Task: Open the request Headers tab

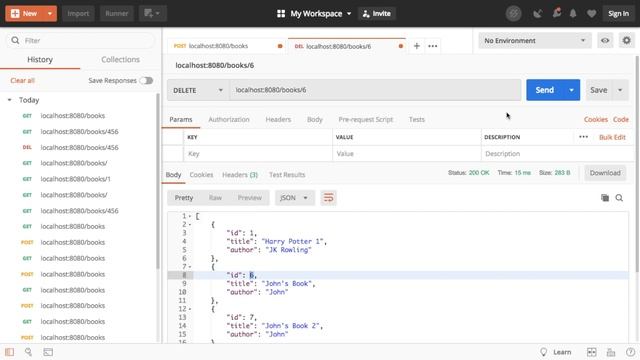Action: pos(278,120)
